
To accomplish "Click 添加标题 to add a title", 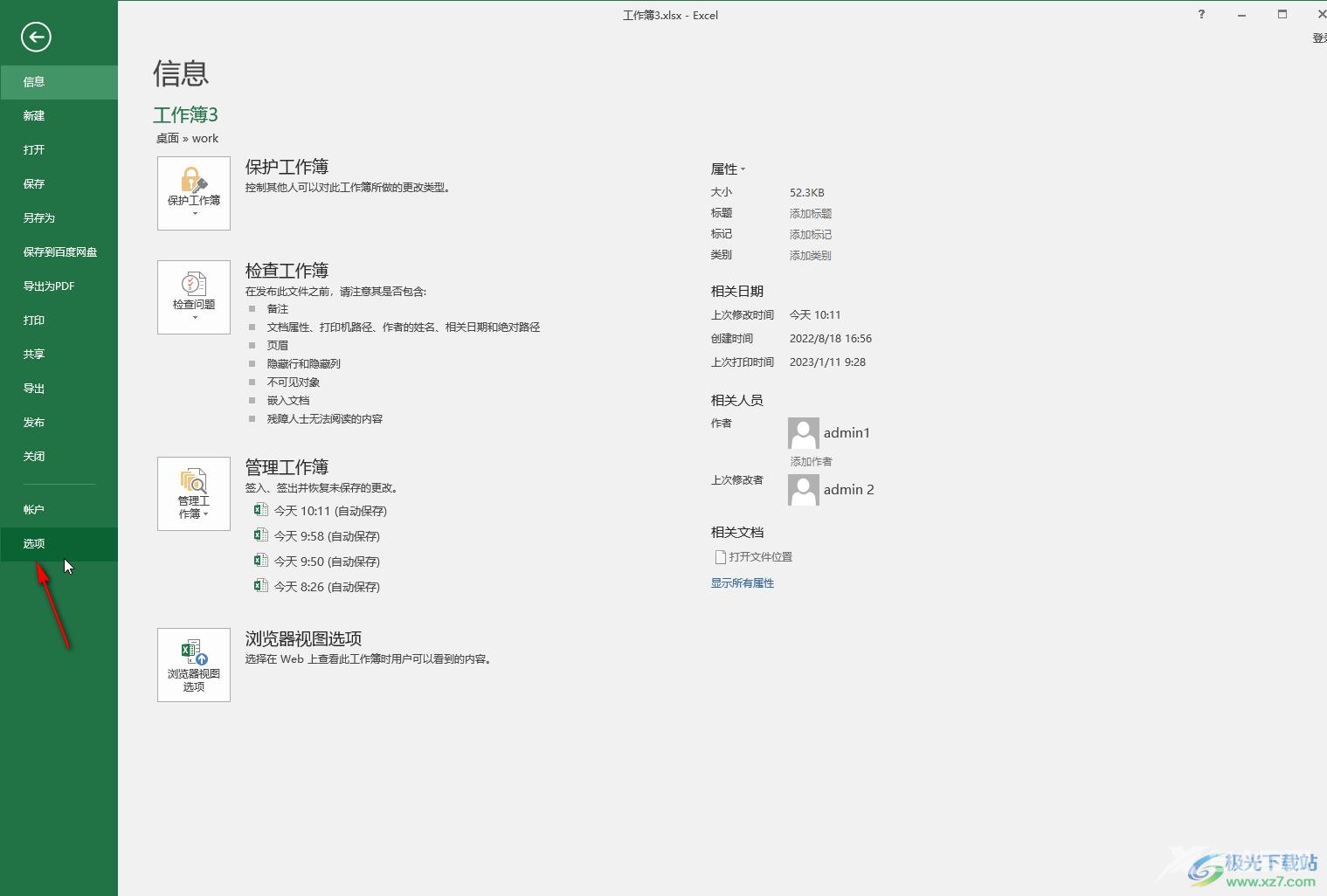I will pyautogui.click(x=811, y=214).
